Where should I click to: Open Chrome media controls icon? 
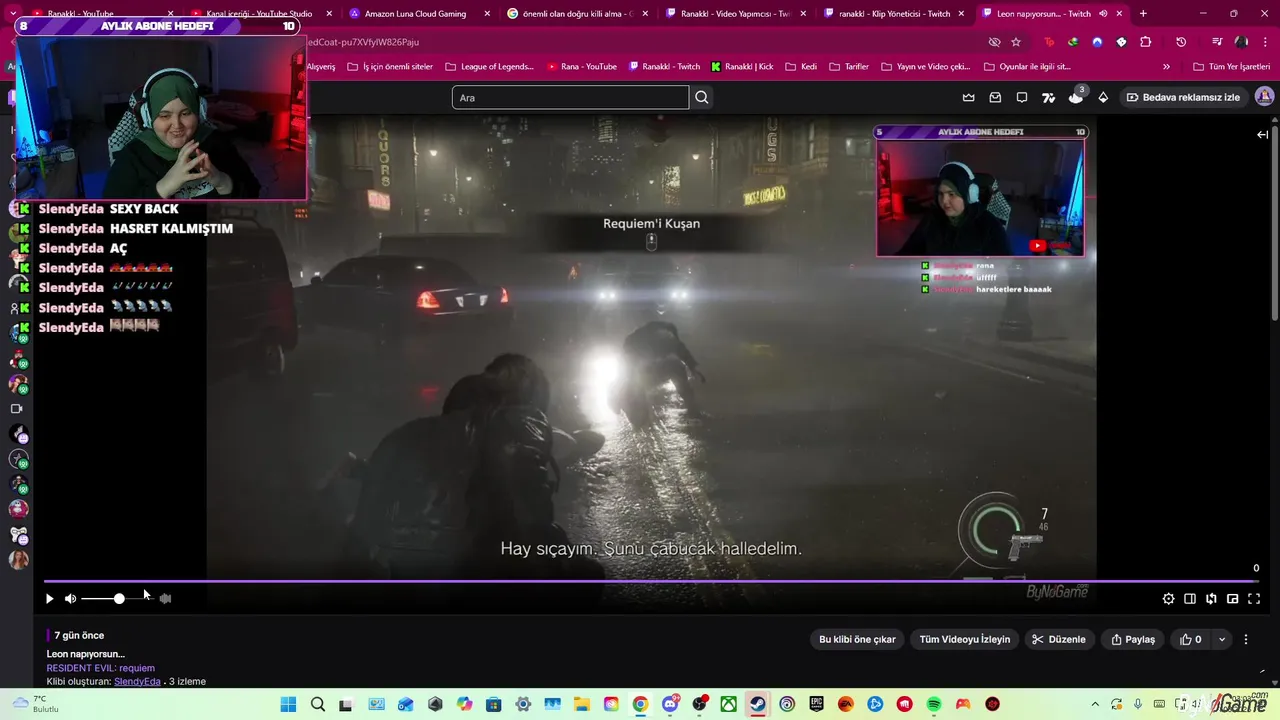point(1217,42)
